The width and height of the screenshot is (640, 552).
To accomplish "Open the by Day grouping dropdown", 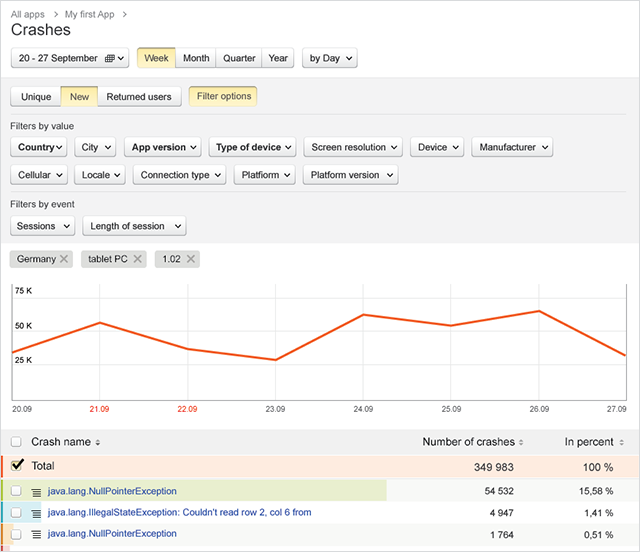I will coord(329,58).
